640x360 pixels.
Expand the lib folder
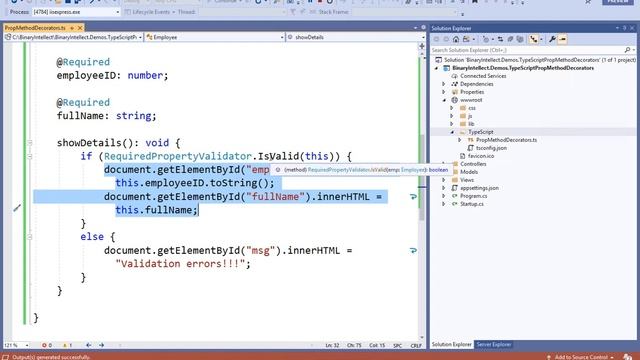pyautogui.click(x=452, y=124)
